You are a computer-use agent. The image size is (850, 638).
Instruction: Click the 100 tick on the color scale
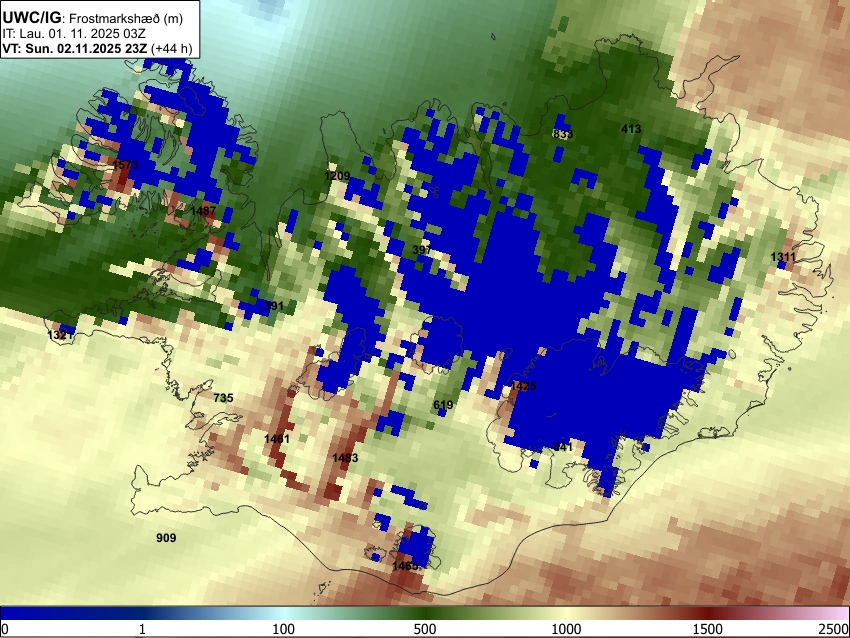point(284,629)
